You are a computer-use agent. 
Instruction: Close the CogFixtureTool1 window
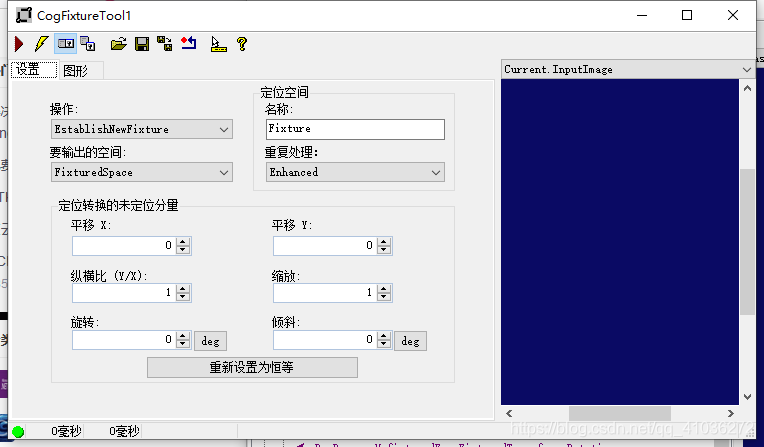[733, 16]
